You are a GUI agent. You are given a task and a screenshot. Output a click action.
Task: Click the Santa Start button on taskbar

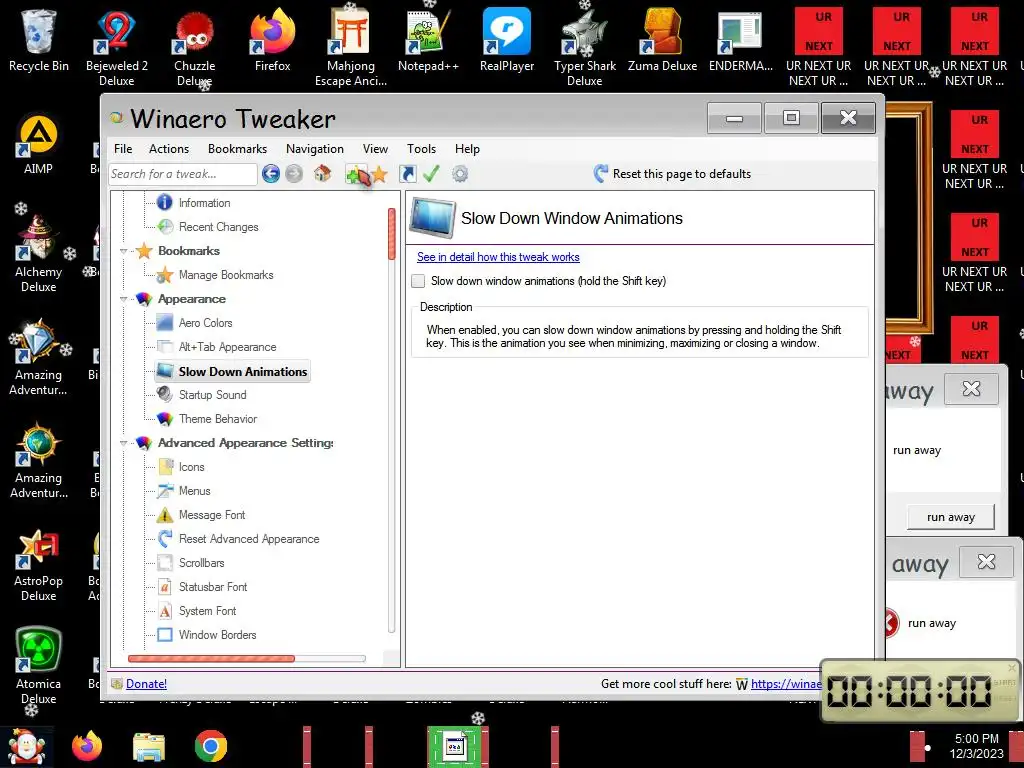[27, 746]
